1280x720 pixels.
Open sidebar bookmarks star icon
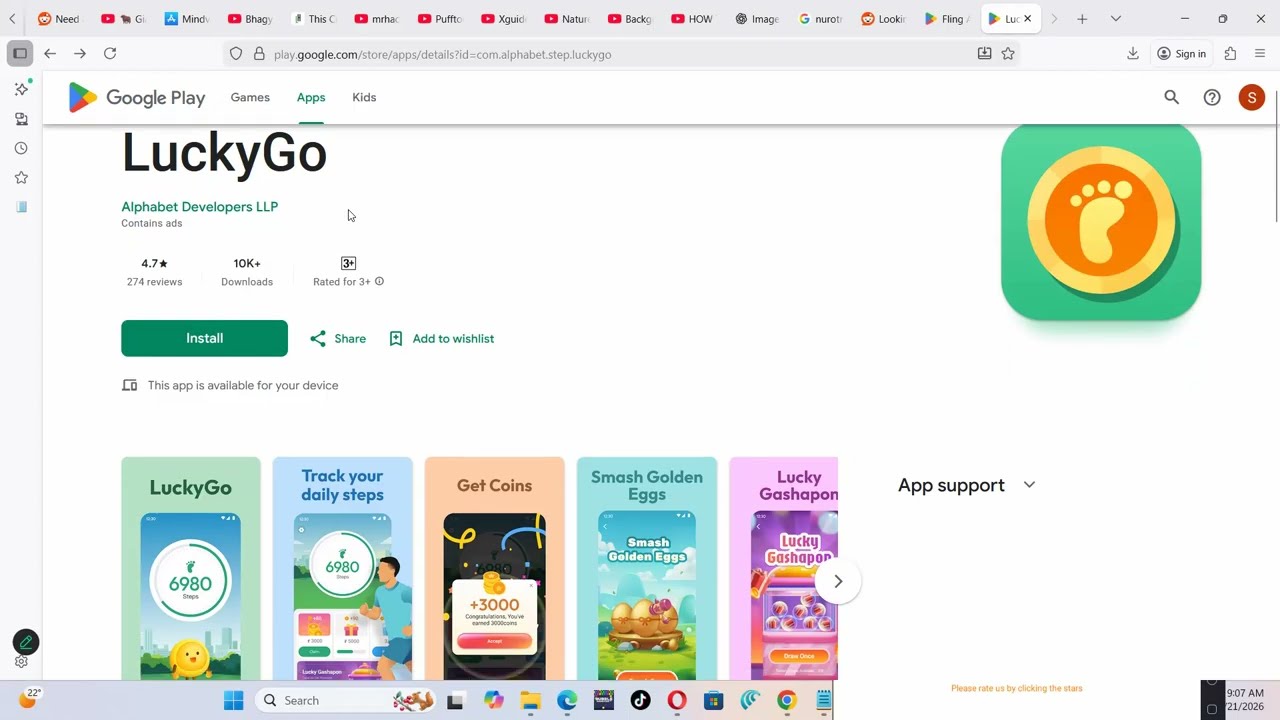(21, 178)
